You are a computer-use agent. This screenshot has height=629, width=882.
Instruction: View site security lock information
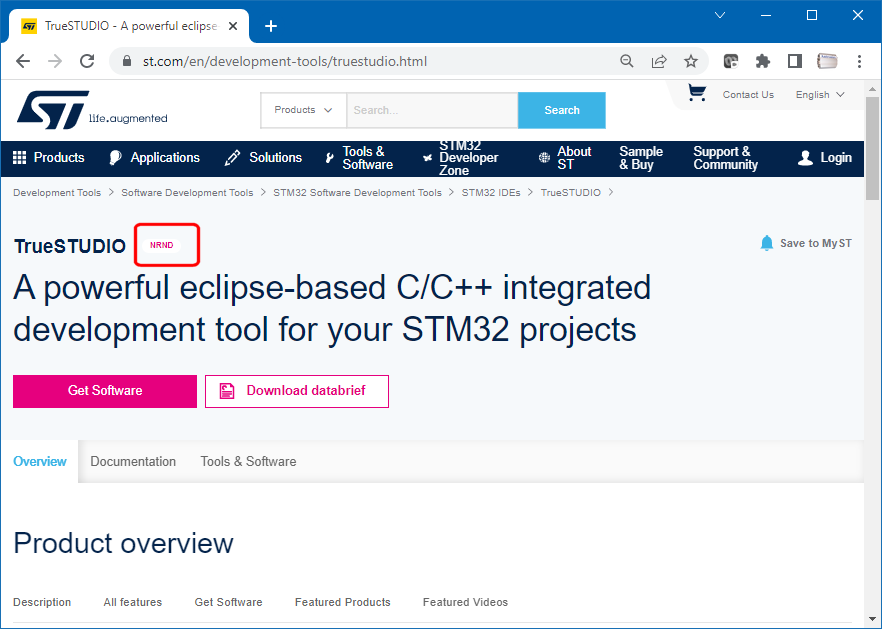127,61
